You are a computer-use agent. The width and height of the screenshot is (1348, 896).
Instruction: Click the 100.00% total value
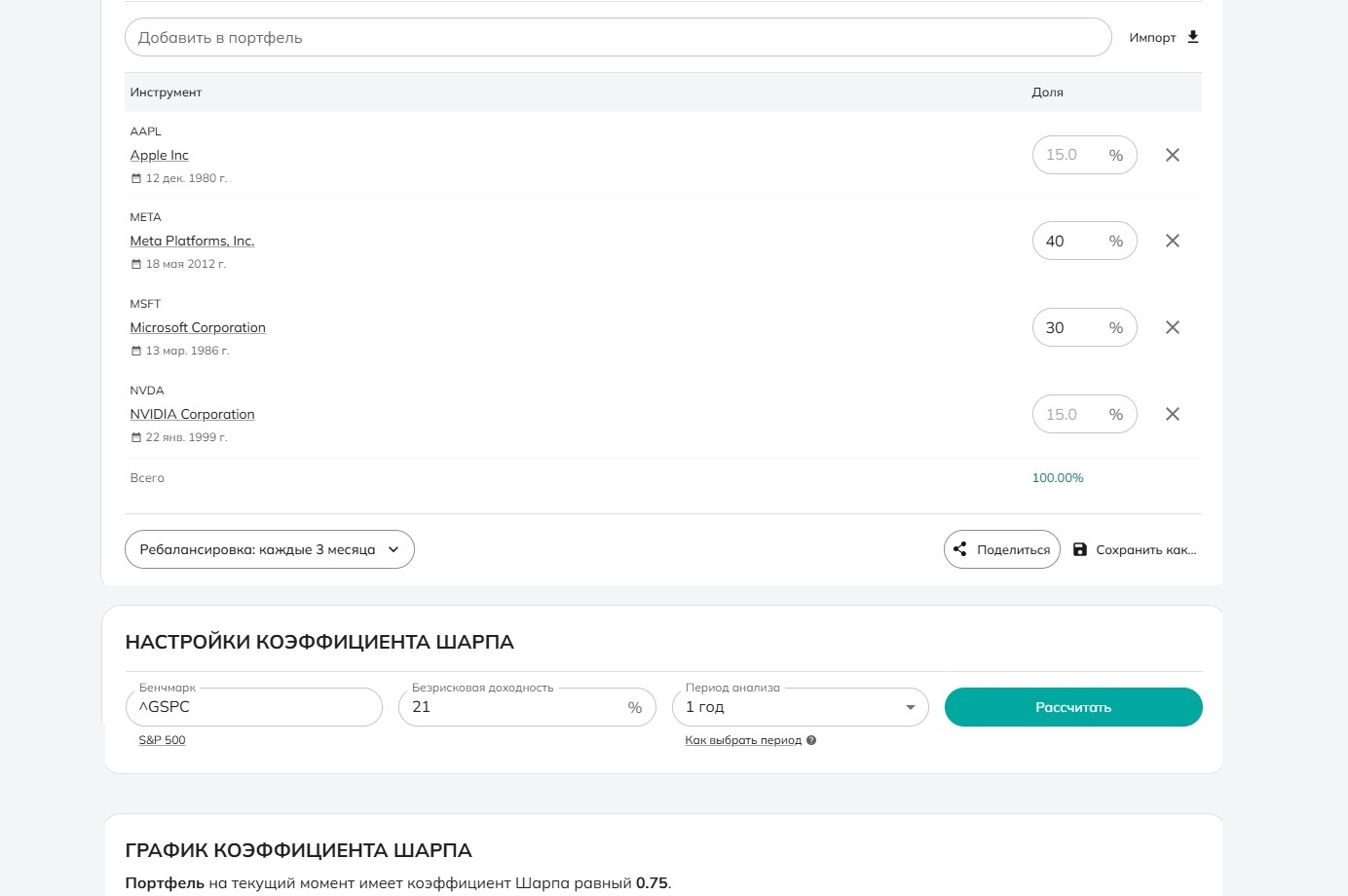pos(1058,478)
